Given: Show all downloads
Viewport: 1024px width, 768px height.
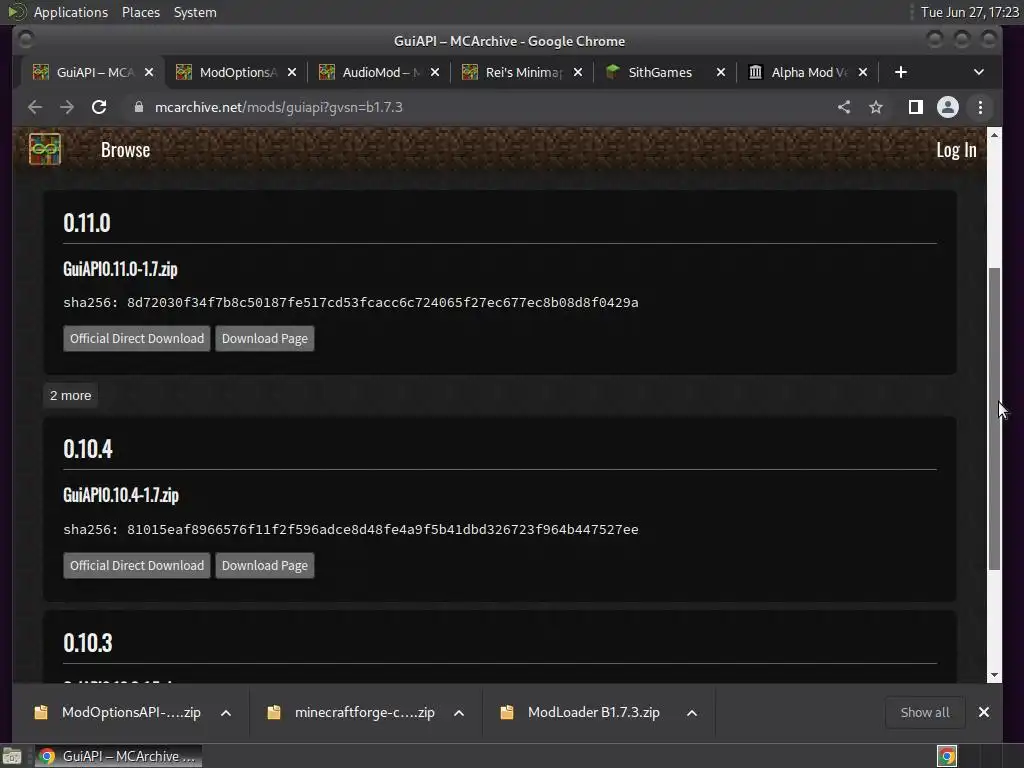Looking at the screenshot, I should 925,712.
